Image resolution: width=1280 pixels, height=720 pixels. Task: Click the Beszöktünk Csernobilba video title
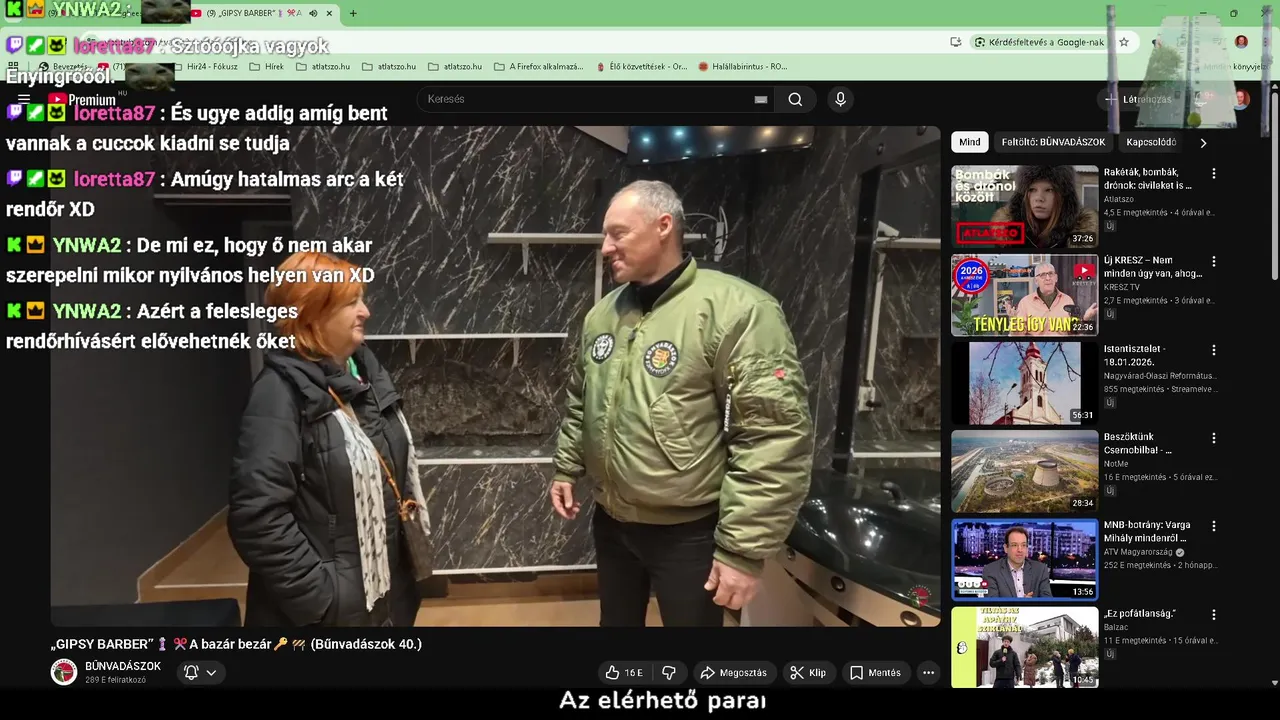[x=1138, y=443]
